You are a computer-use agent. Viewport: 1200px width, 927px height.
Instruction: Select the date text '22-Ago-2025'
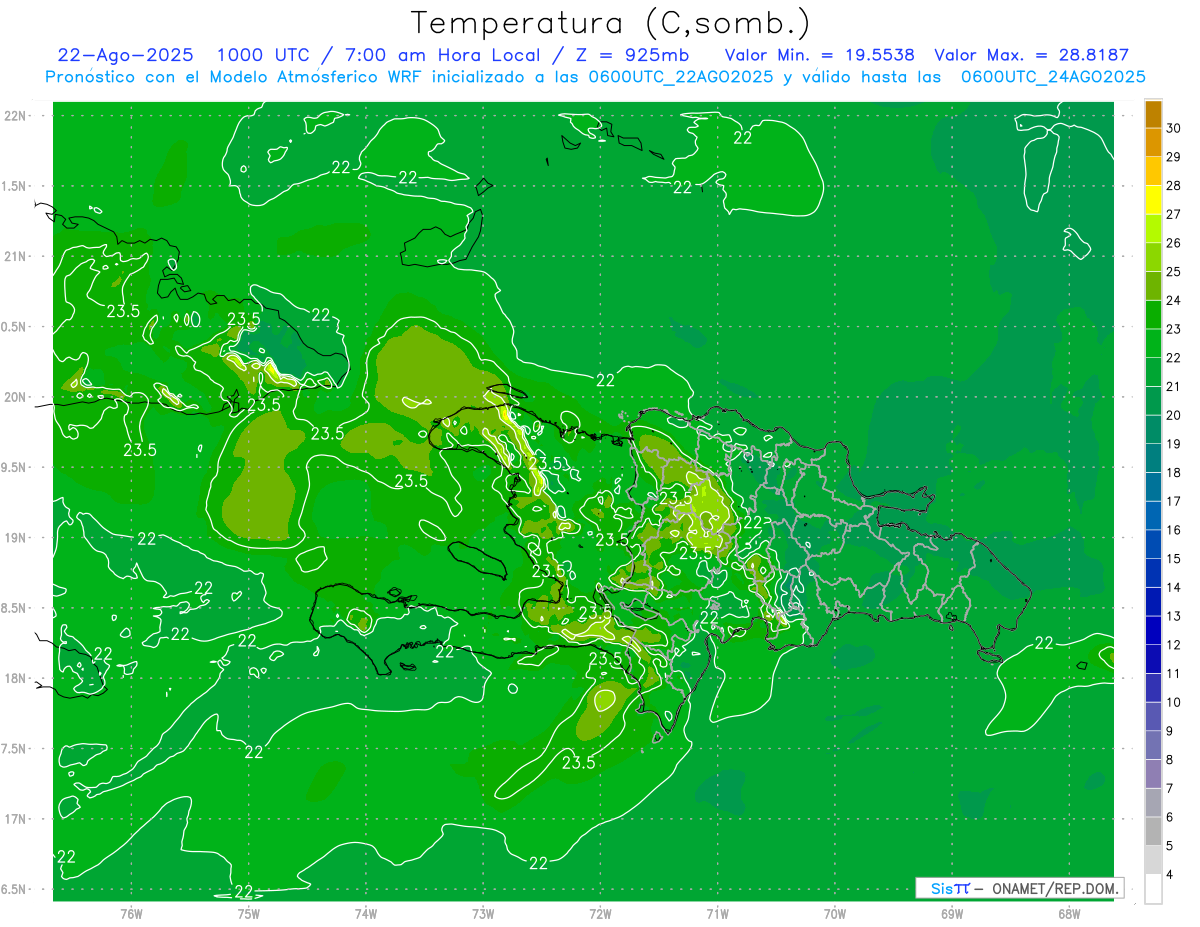[126, 55]
